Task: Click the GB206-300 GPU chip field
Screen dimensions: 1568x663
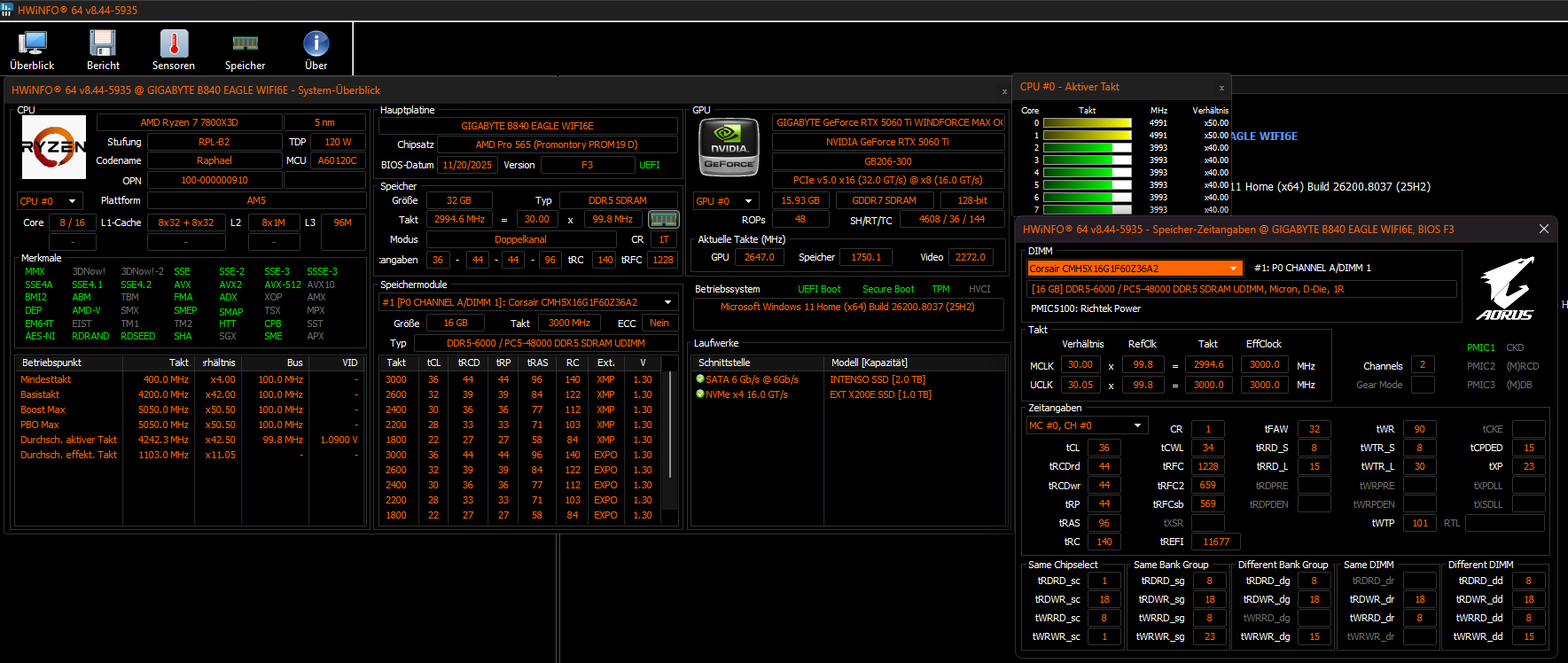Action: click(x=888, y=161)
